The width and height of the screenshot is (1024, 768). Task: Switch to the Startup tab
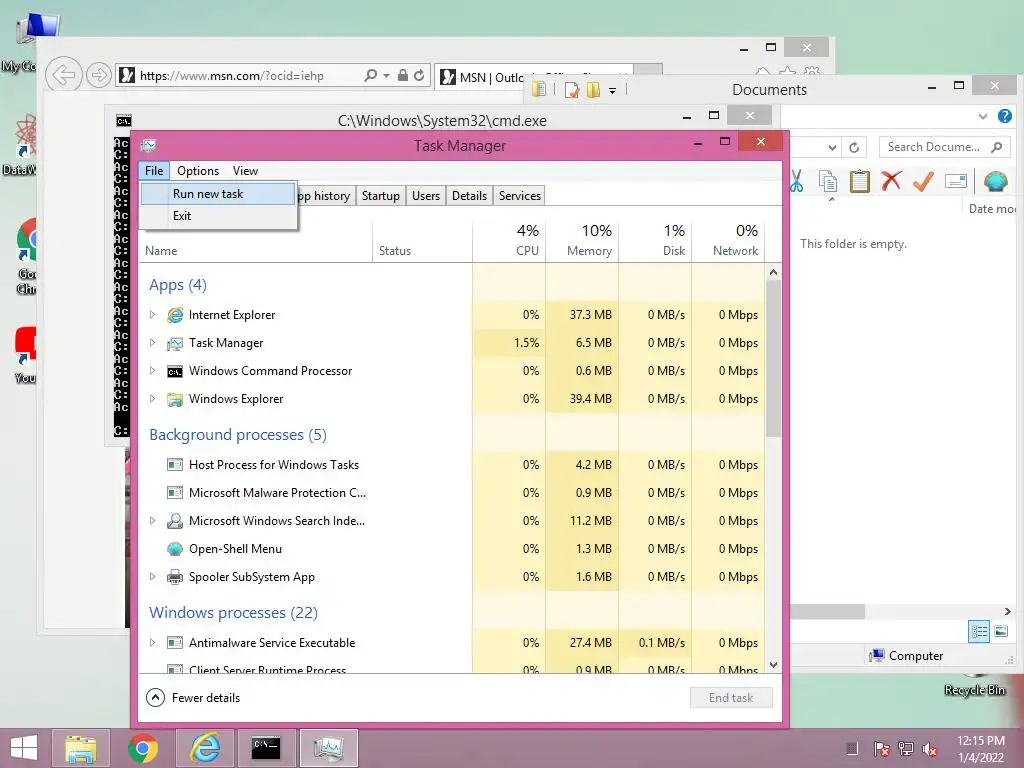[380, 196]
